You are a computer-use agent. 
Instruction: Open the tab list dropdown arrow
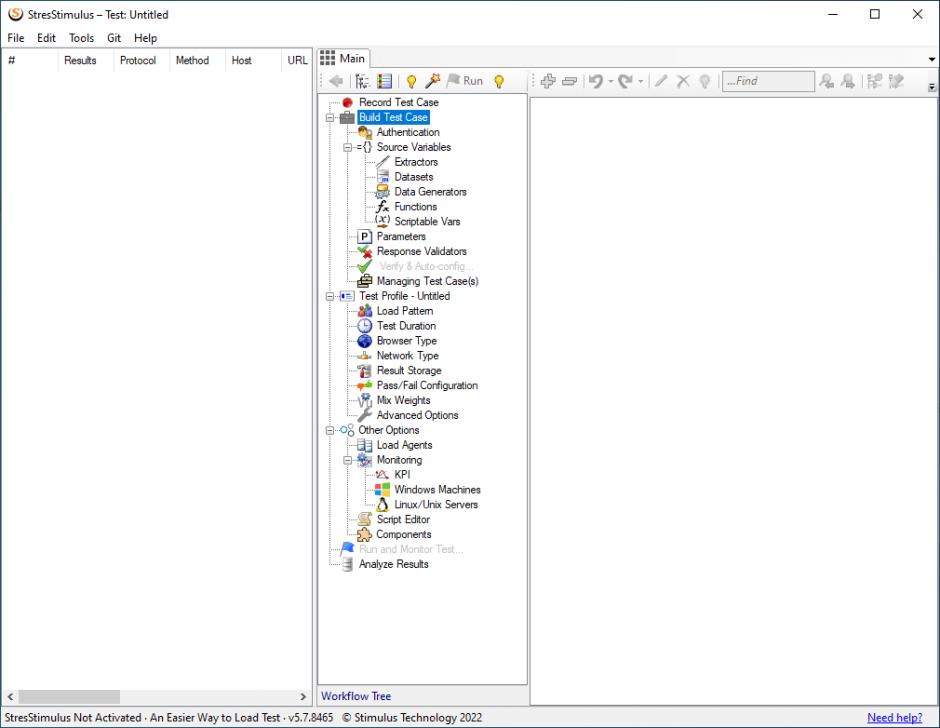click(932, 59)
